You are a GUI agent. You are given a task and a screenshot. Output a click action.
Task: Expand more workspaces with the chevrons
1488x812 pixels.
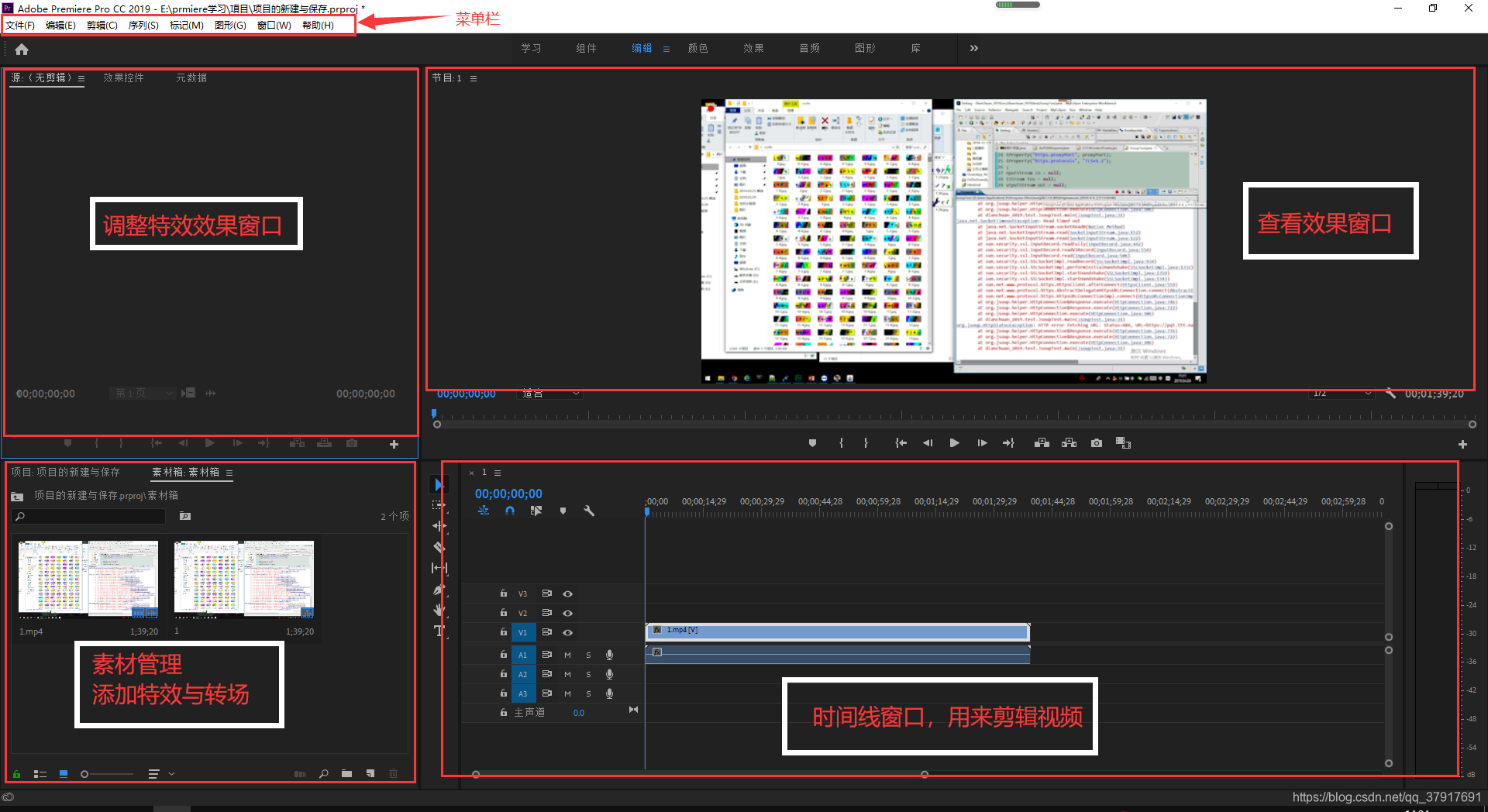[973, 48]
